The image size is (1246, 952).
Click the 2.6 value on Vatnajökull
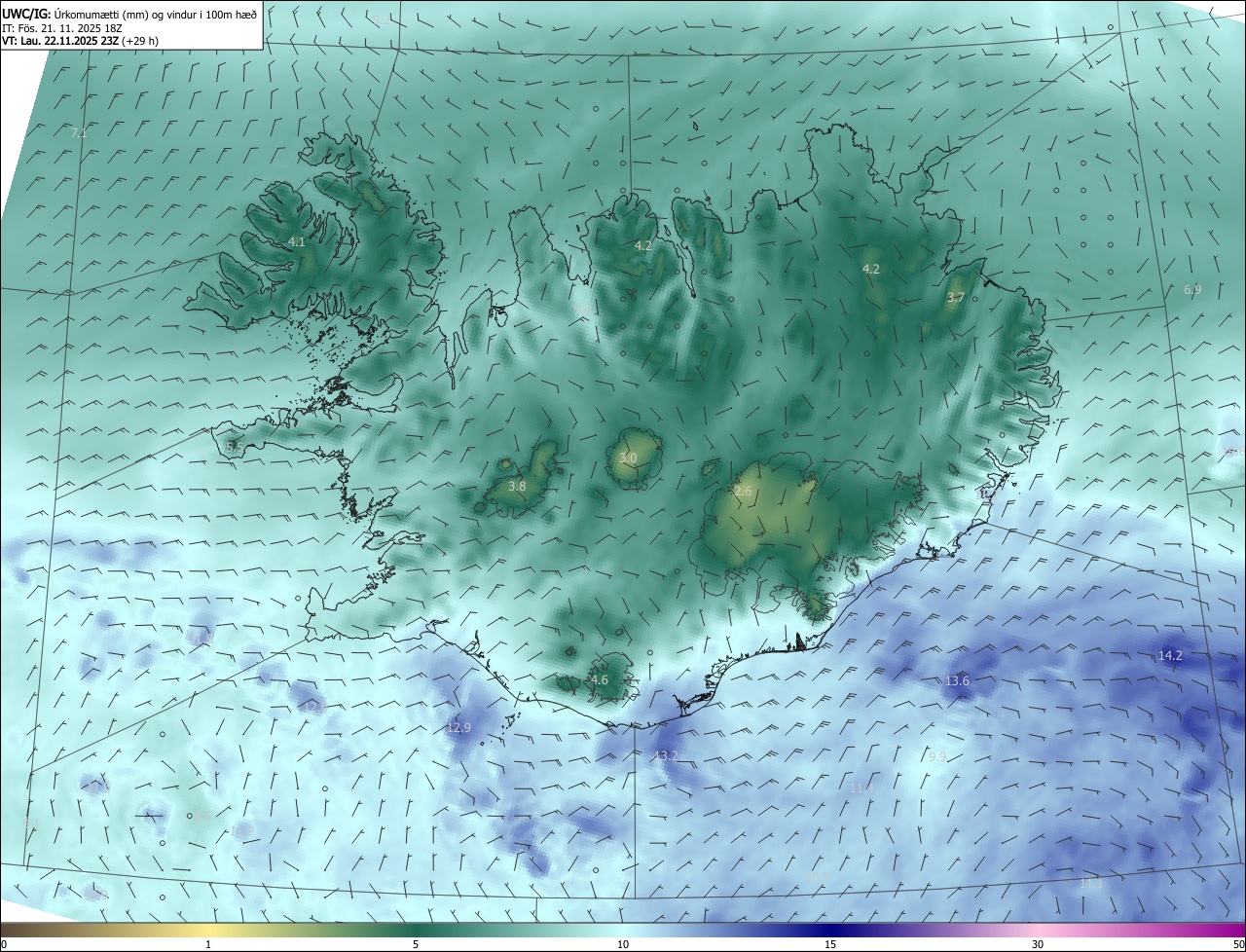click(x=743, y=493)
